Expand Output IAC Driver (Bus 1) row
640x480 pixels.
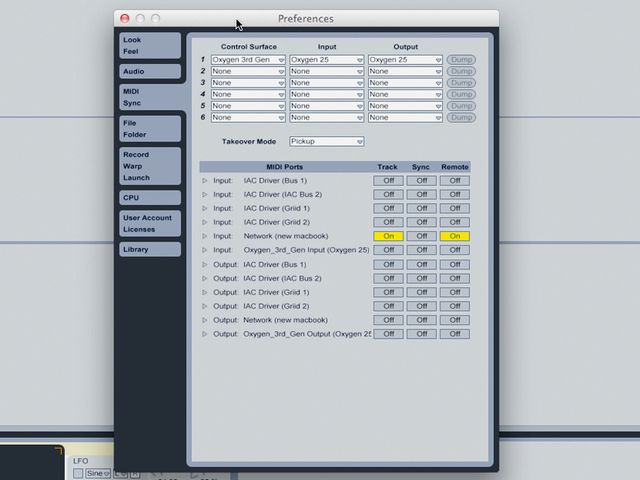(x=204, y=265)
